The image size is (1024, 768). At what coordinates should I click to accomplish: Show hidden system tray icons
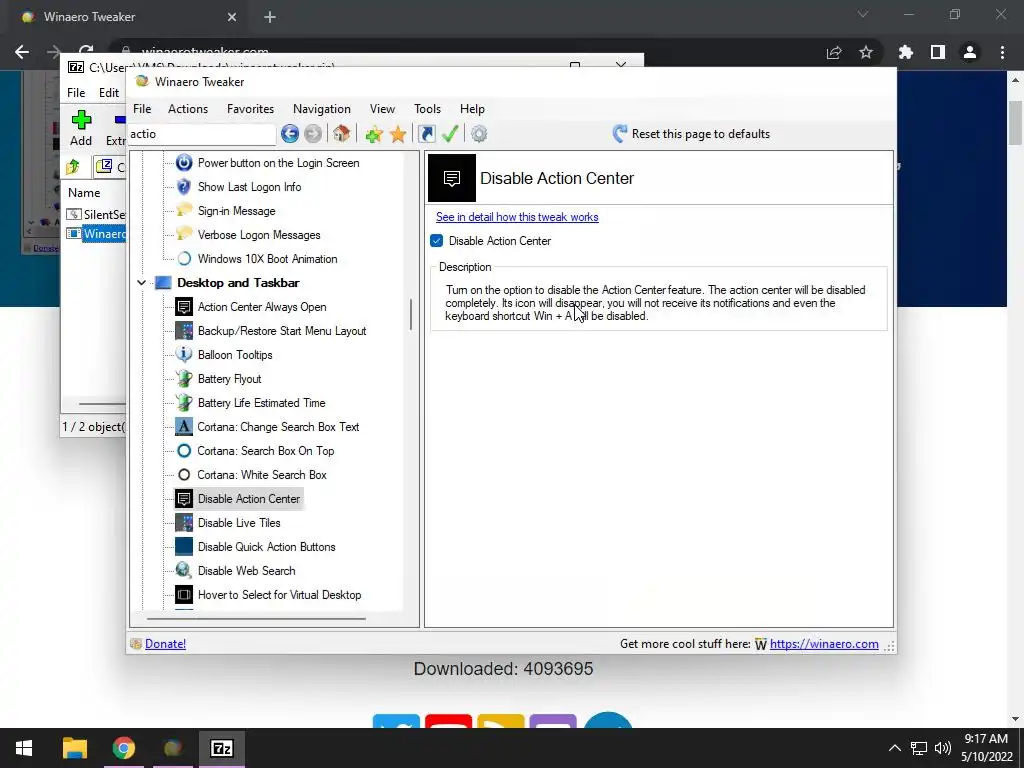895,748
